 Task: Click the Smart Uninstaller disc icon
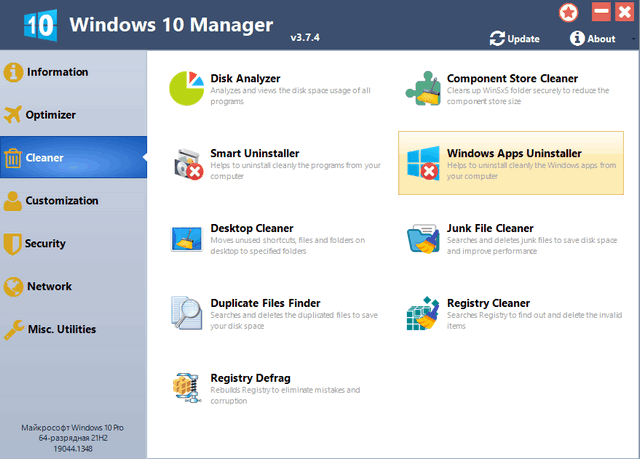pyautogui.click(x=188, y=164)
